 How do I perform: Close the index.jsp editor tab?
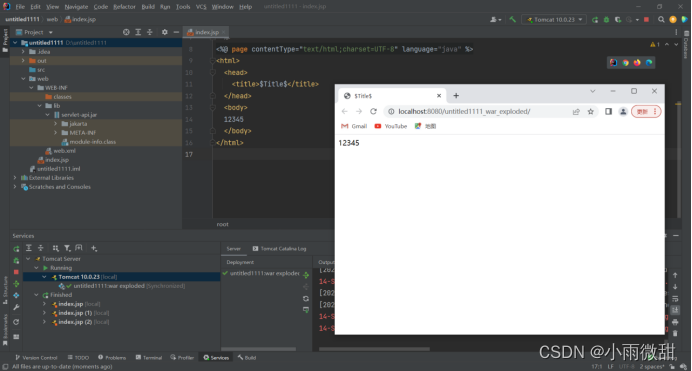click(224, 32)
